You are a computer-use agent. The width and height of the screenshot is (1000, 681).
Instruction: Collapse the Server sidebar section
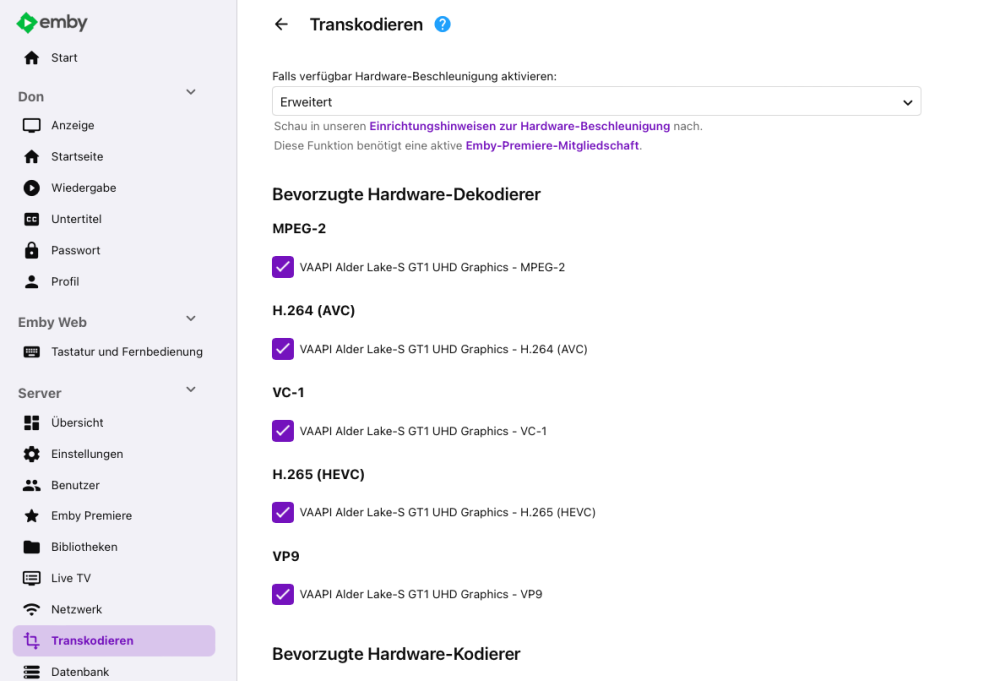click(x=191, y=390)
